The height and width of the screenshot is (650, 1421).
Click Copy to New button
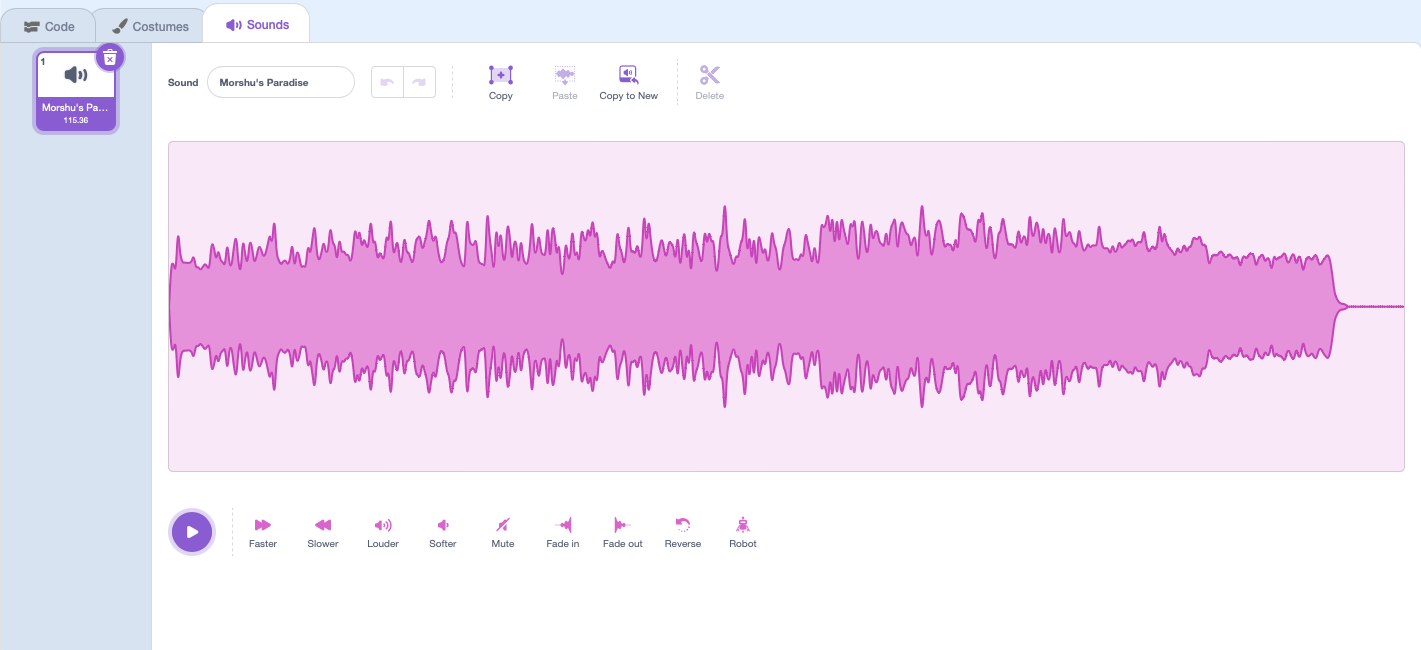point(628,76)
